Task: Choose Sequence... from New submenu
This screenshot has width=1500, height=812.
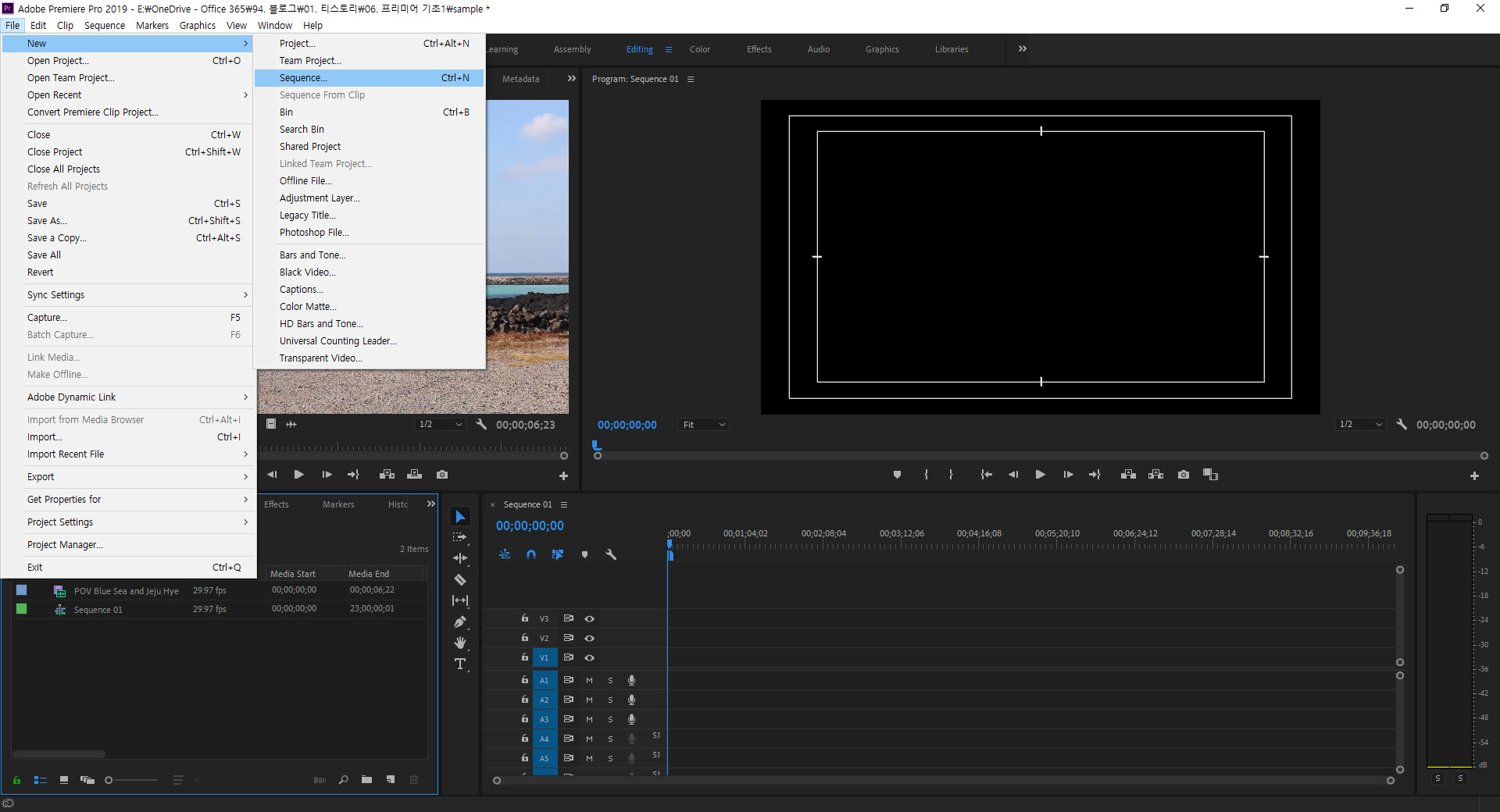Action: 369,78
